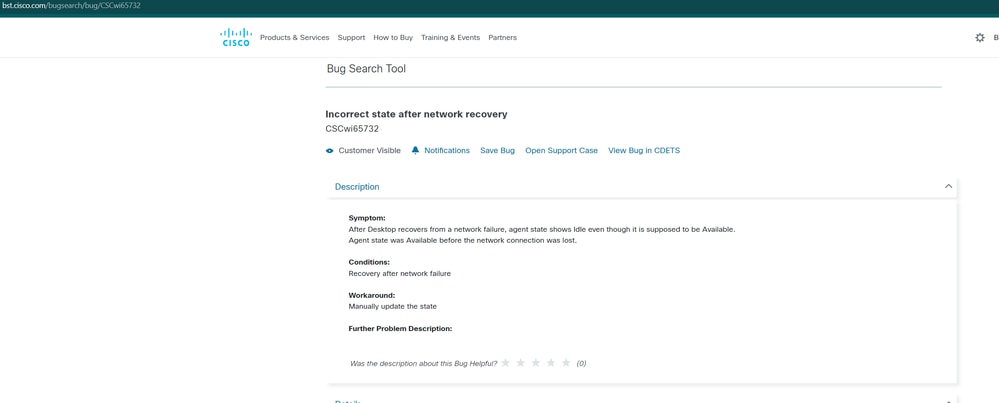
Task: Rate description with the fourth star
Action: [550, 363]
